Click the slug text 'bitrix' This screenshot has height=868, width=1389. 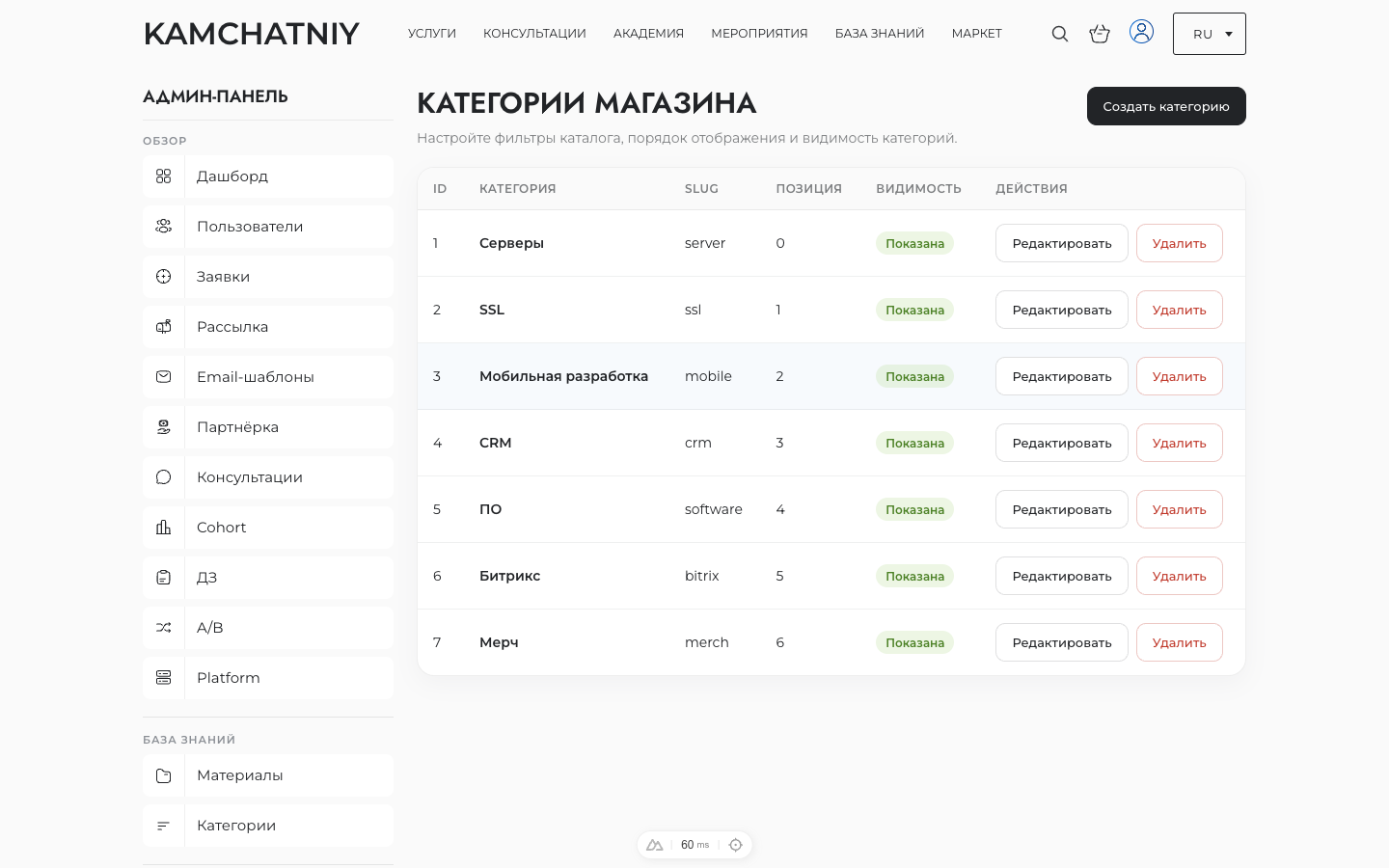tap(702, 576)
